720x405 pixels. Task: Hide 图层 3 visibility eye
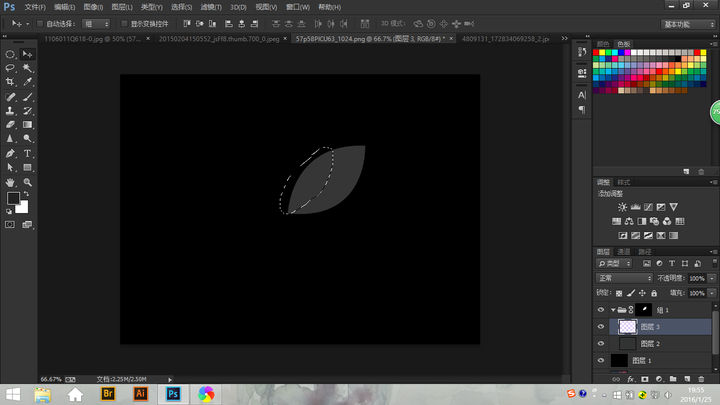(x=601, y=326)
